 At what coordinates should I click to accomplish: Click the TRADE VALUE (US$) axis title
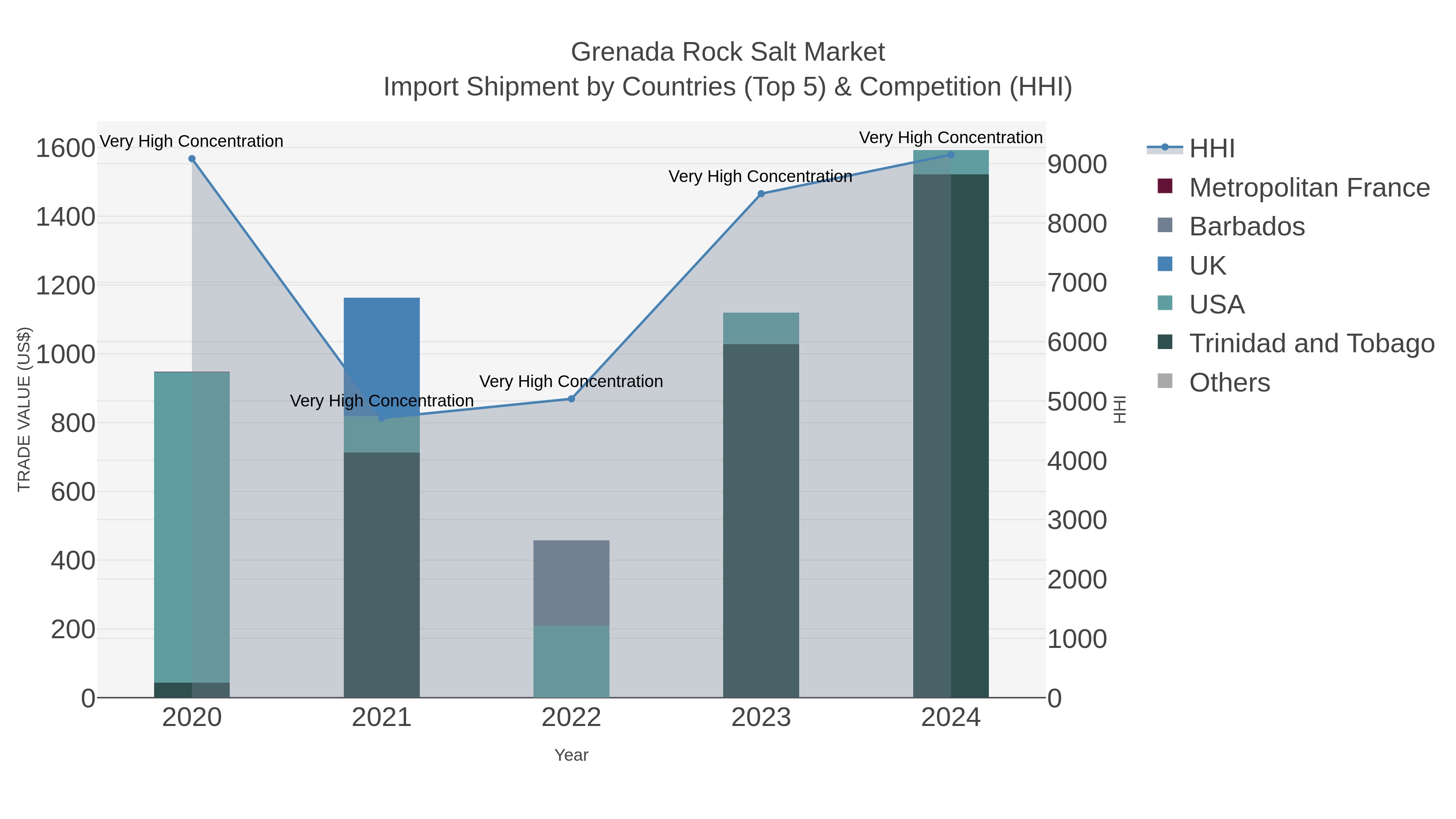pyautogui.click(x=24, y=409)
